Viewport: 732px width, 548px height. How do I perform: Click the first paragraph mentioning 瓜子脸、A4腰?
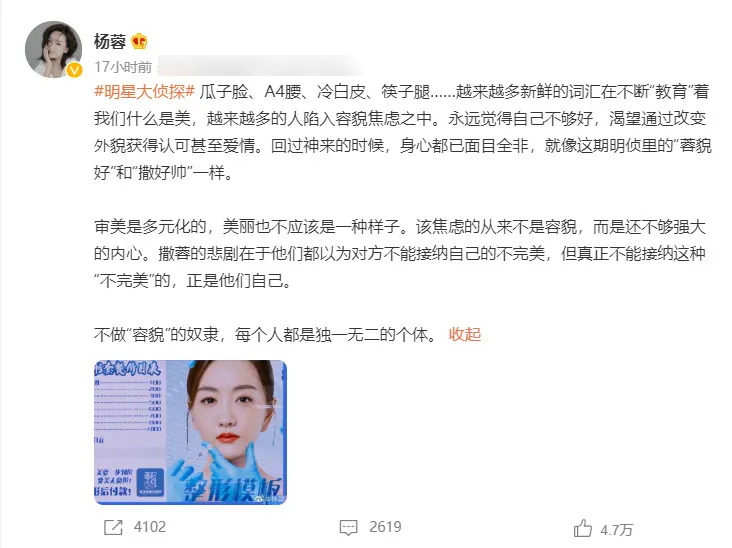(x=402, y=132)
